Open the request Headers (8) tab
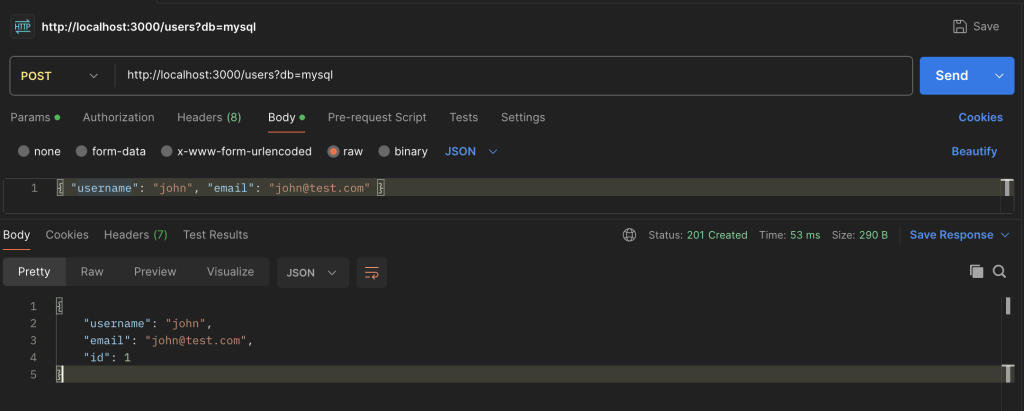This screenshot has height=411, width=1024. 209,117
